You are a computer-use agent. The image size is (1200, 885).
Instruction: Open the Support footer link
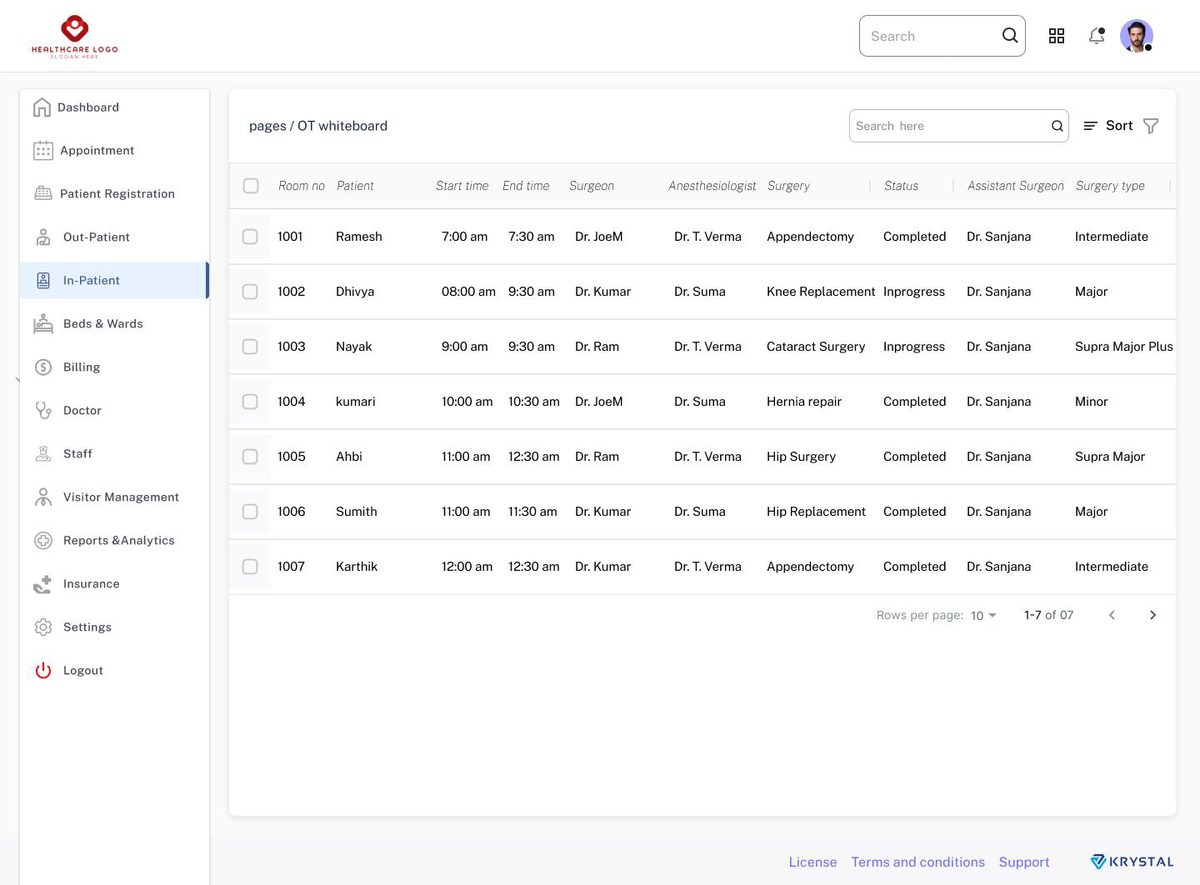point(1024,862)
